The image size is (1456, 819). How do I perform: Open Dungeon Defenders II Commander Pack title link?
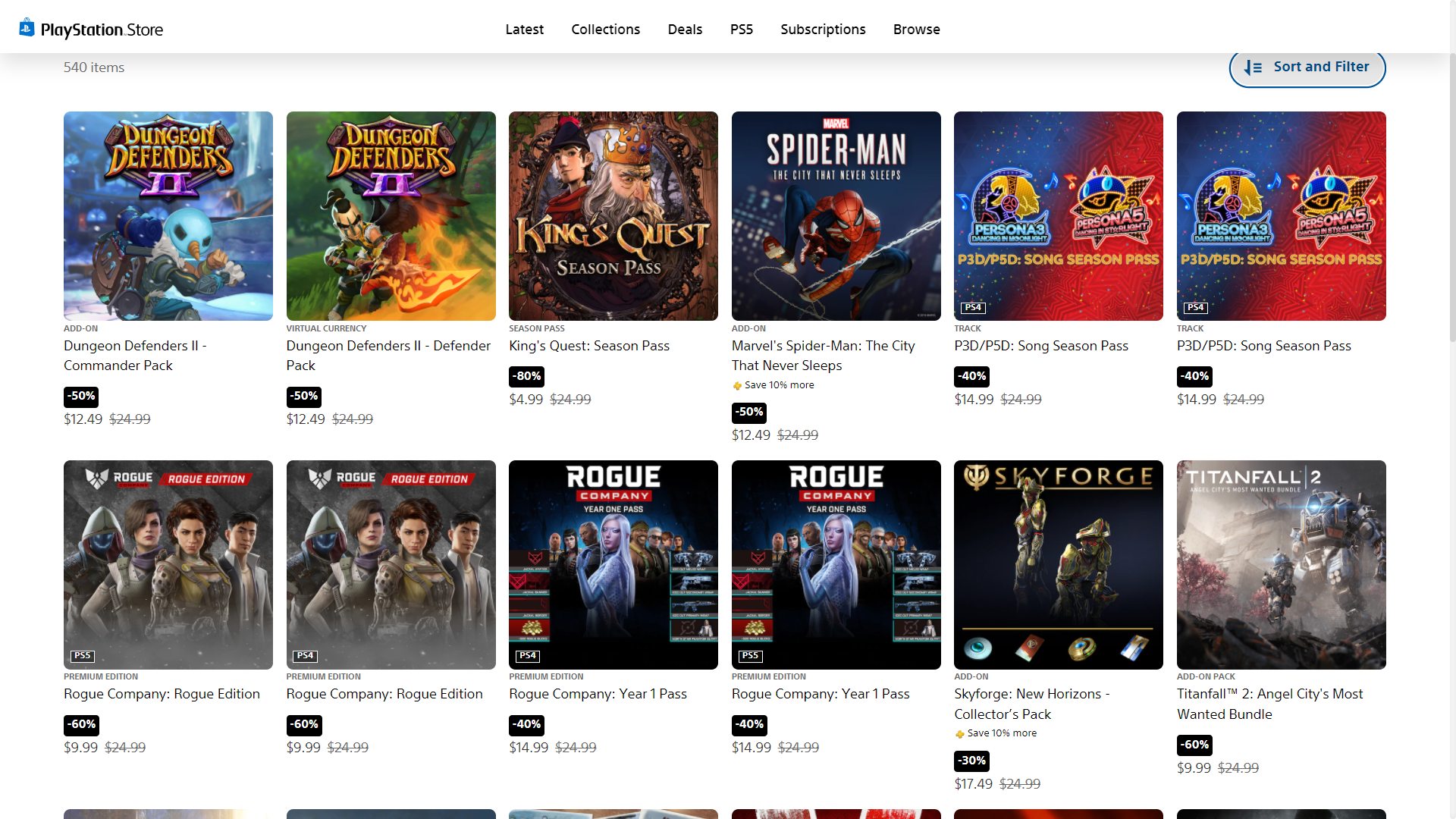(135, 355)
